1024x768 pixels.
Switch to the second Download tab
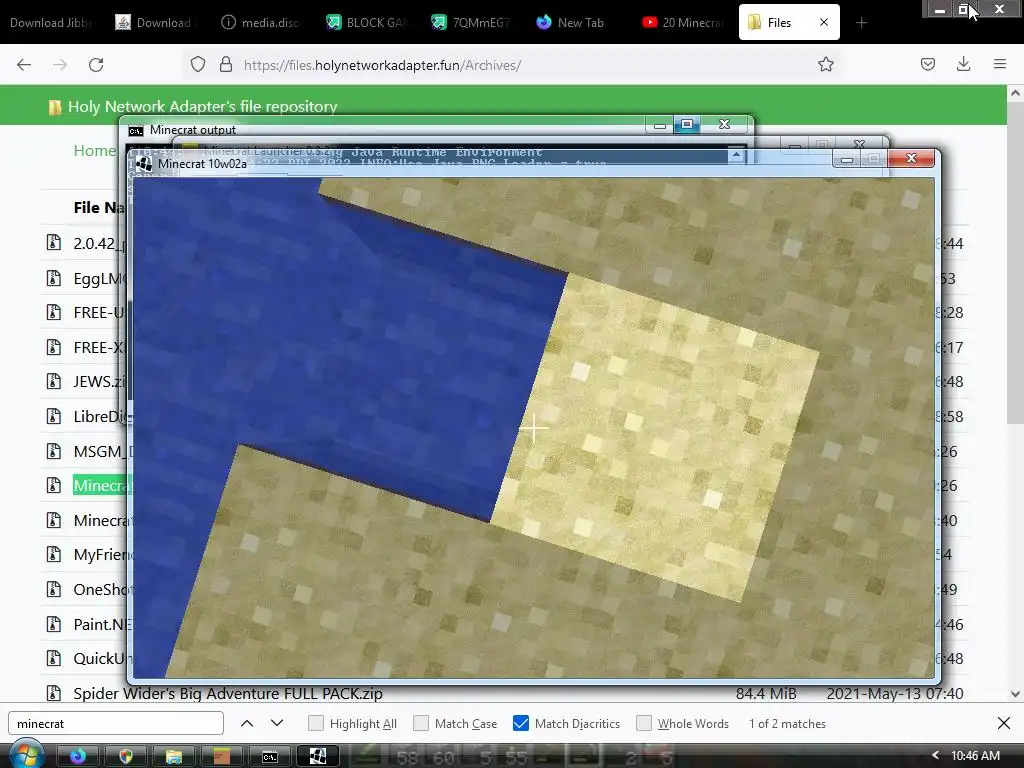[x=154, y=22]
